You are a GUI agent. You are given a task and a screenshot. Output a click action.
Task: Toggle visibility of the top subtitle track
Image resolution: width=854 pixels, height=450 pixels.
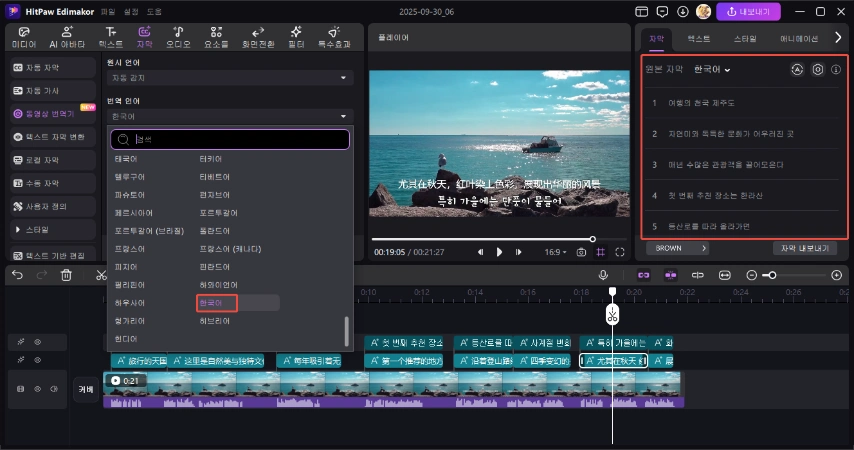tap(38, 342)
